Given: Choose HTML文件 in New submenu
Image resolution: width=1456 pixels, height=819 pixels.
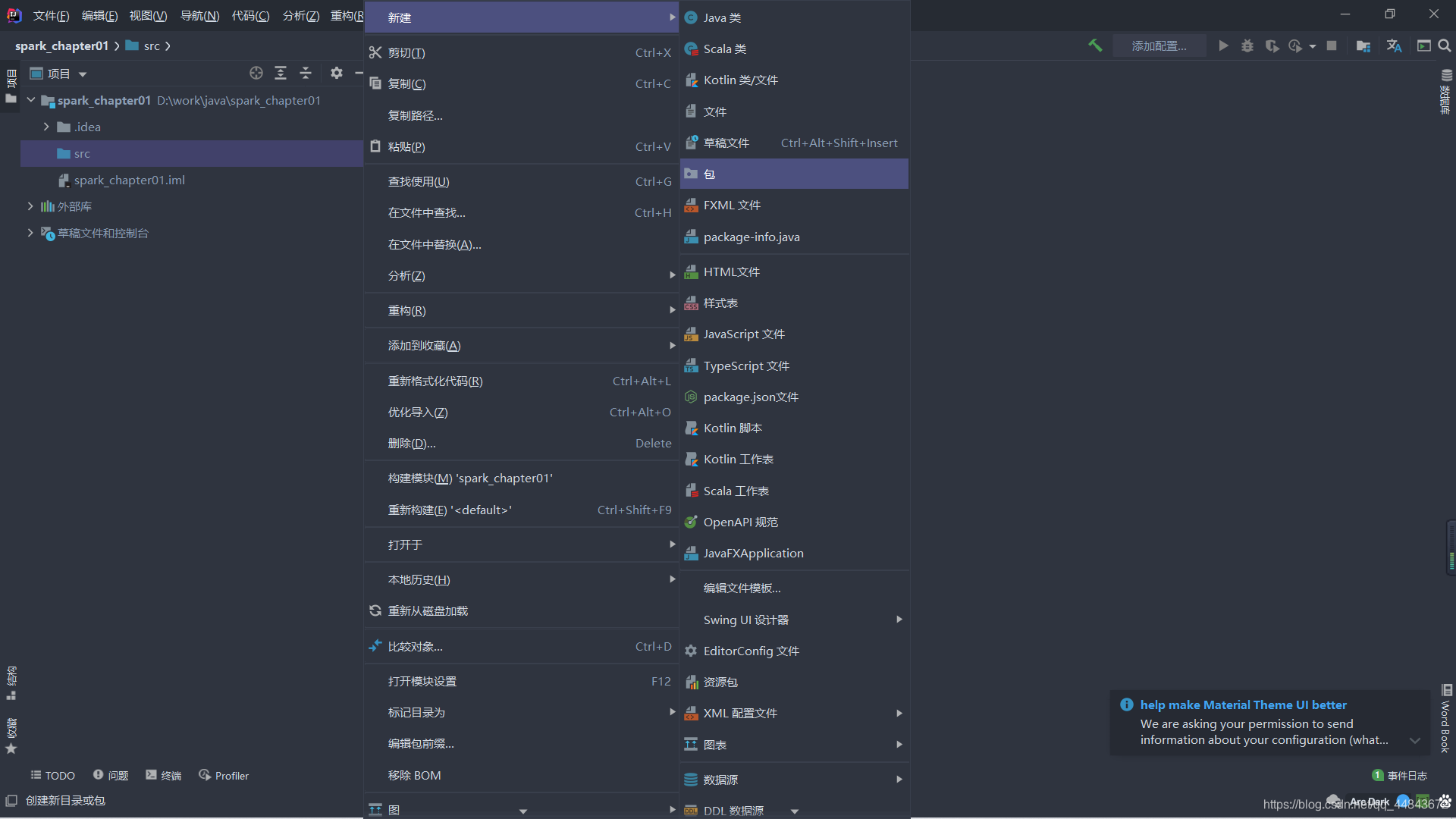Looking at the screenshot, I should pos(794,271).
